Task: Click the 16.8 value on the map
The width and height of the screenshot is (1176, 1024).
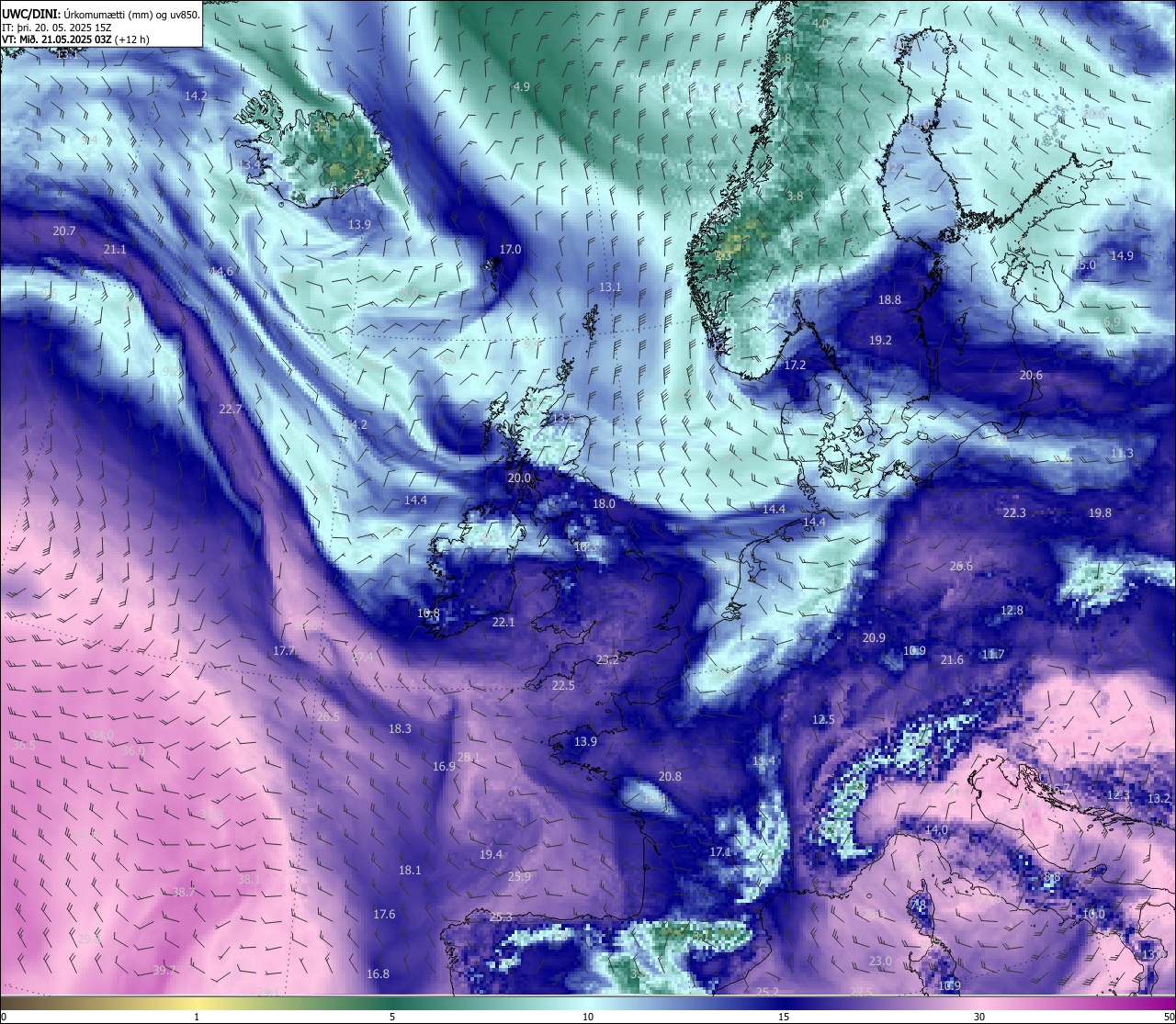Action: (378, 974)
